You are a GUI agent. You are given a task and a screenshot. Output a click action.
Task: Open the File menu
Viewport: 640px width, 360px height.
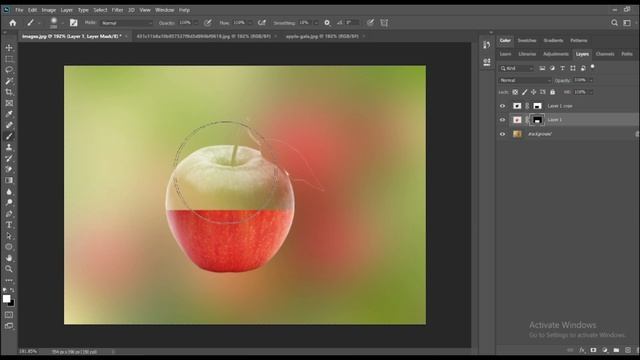pyautogui.click(x=19, y=10)
